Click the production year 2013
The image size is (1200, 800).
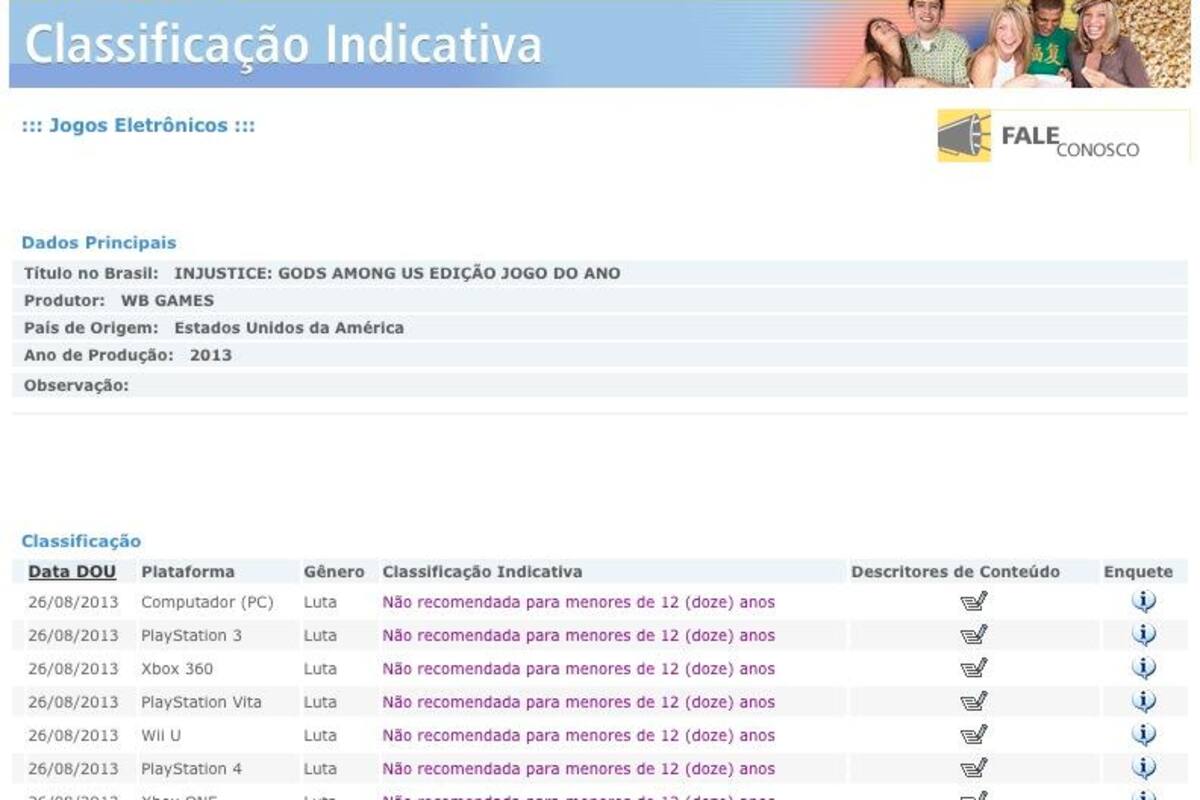[211, 354]
